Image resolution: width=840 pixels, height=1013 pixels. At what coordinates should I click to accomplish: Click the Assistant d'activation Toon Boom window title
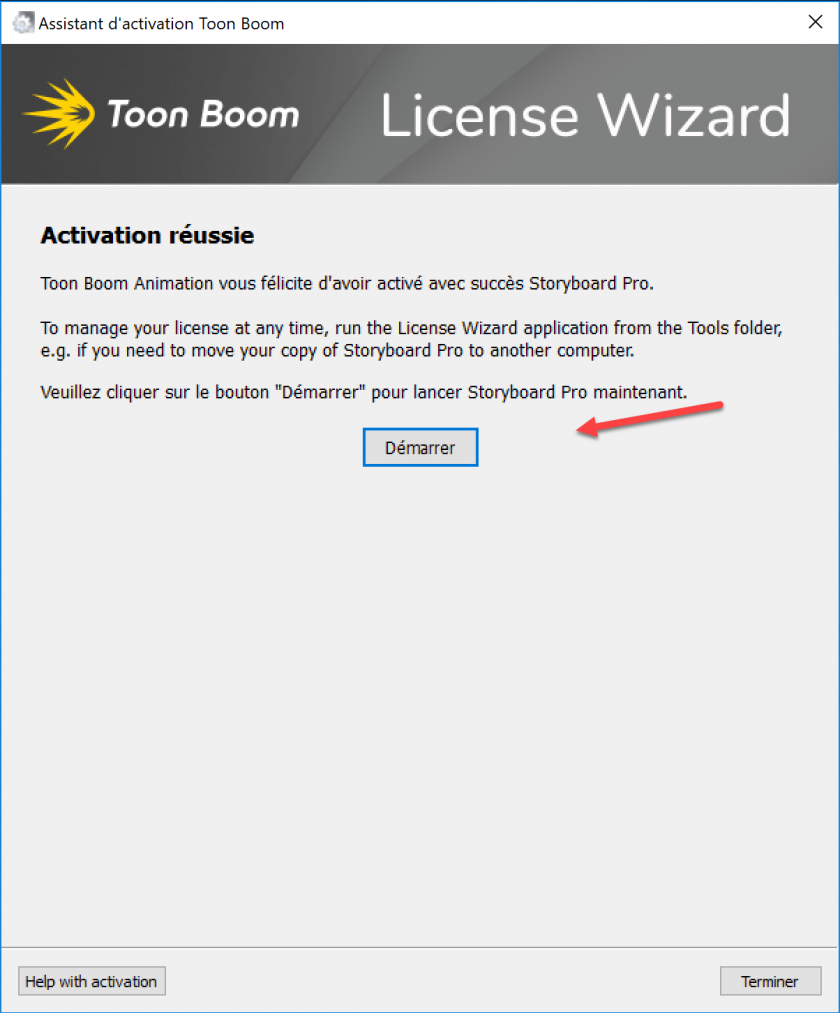pyautogui.click(x=161, y=23)
